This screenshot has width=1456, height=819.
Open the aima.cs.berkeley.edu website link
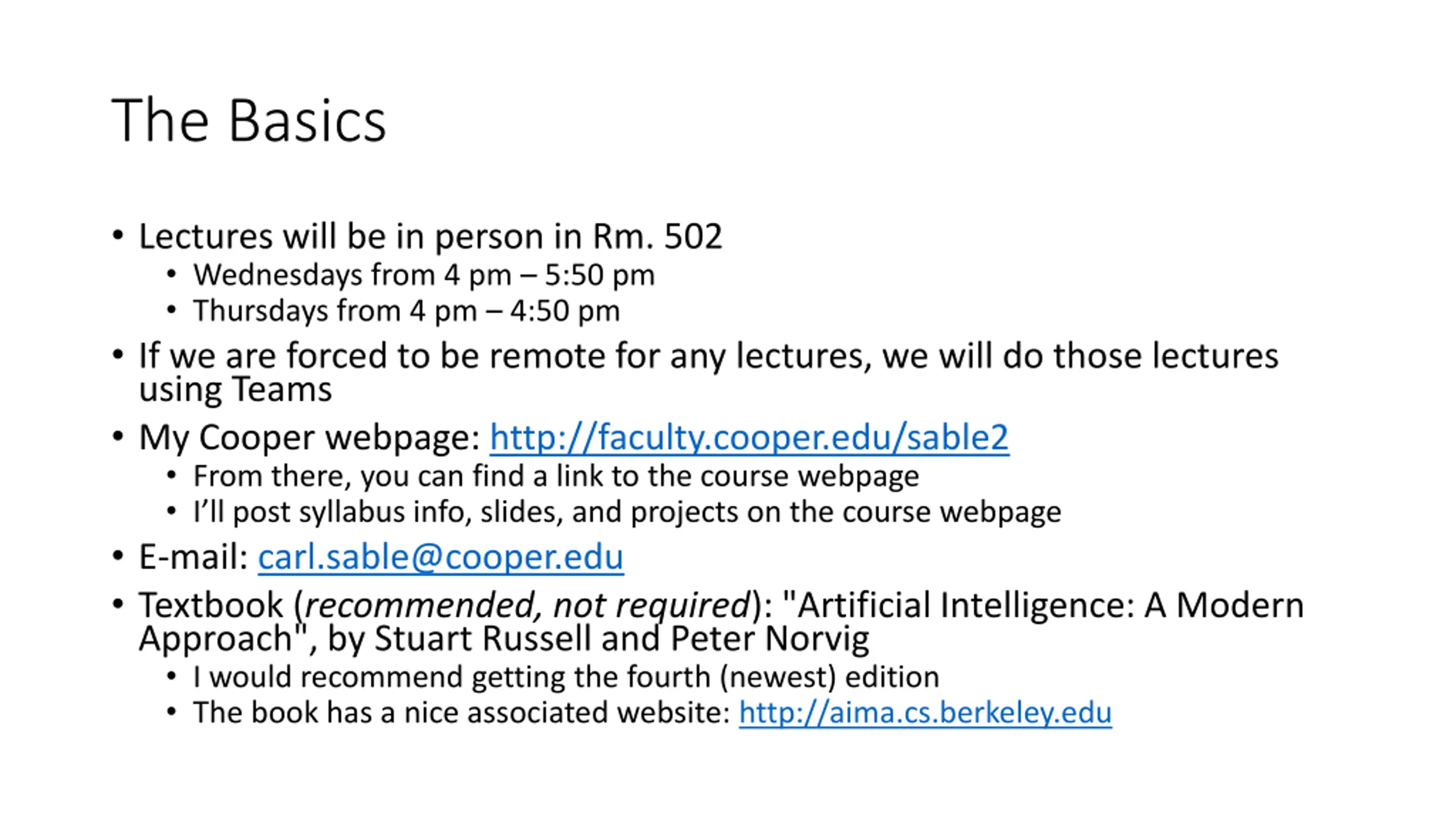coord(925,713)
